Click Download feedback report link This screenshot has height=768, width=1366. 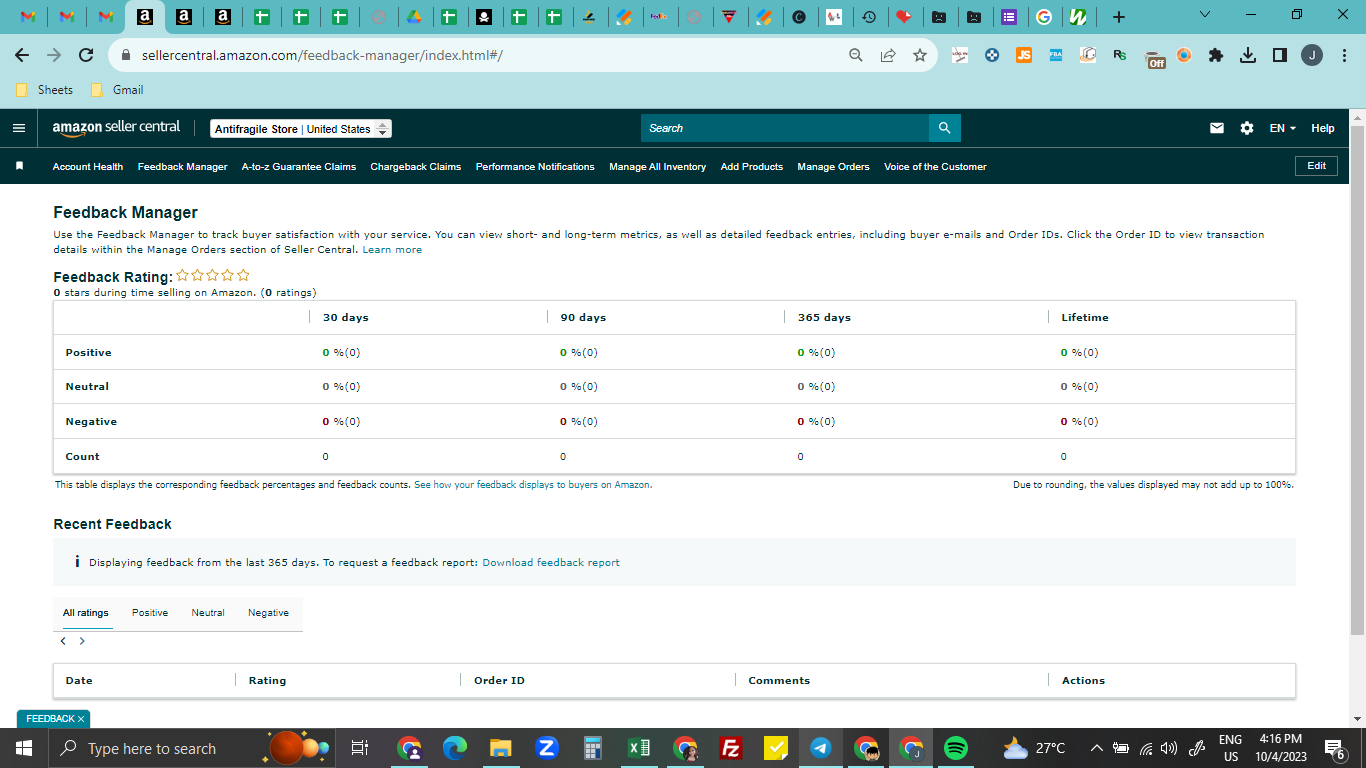(551, 563)
